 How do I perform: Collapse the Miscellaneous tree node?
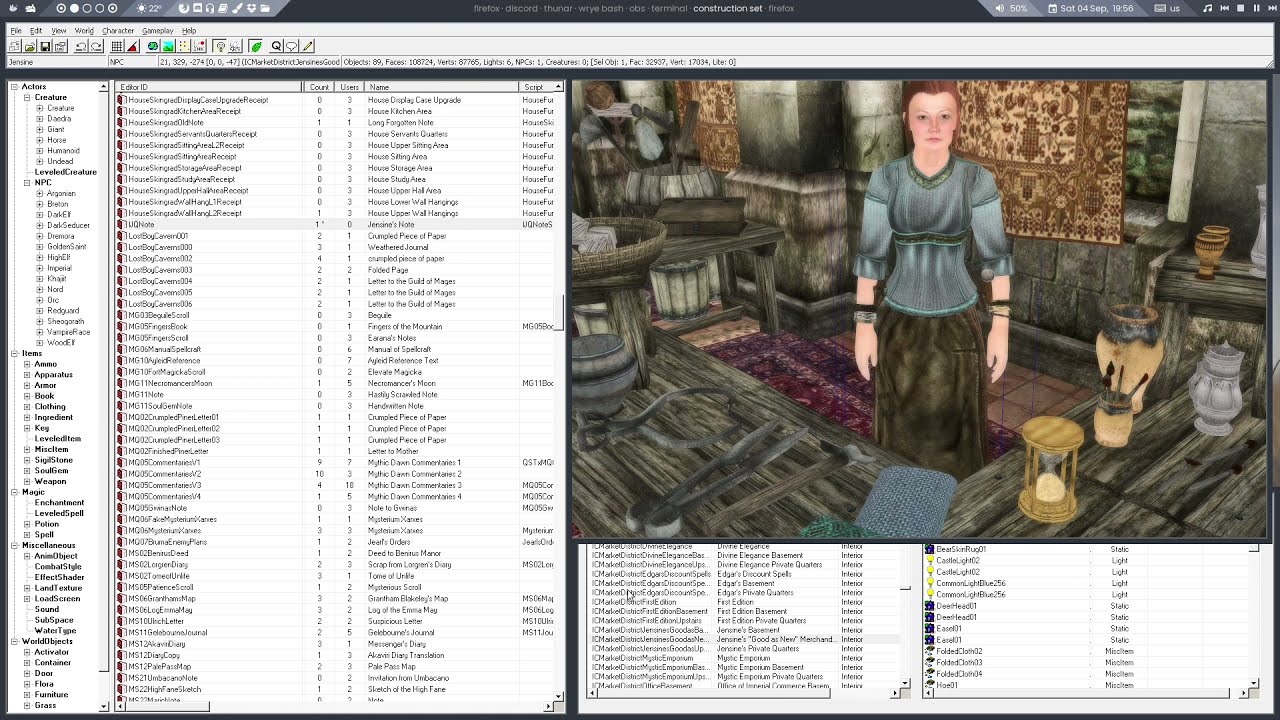(x=14, y=545)
